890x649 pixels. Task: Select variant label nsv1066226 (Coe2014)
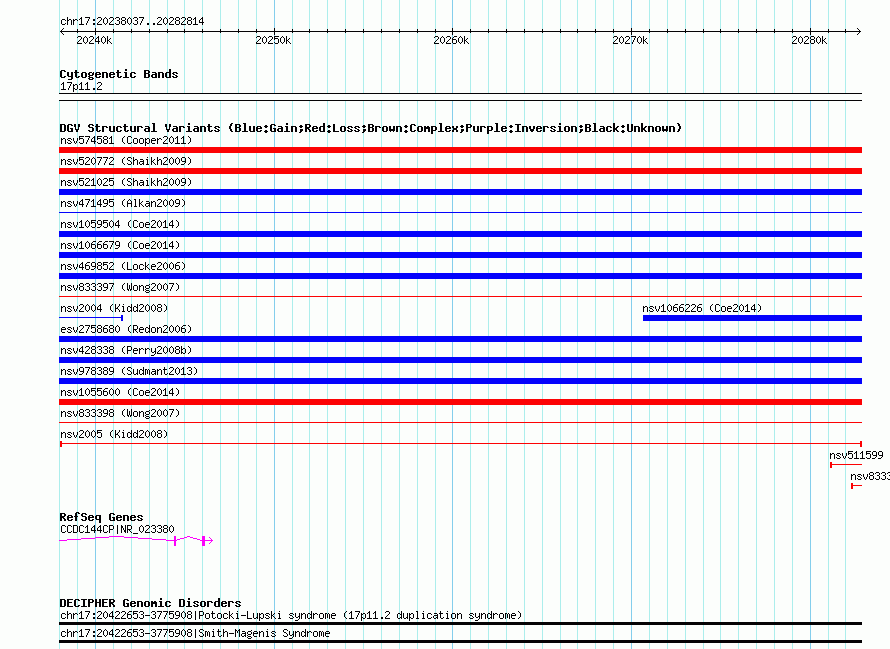[x=702, y=308]
